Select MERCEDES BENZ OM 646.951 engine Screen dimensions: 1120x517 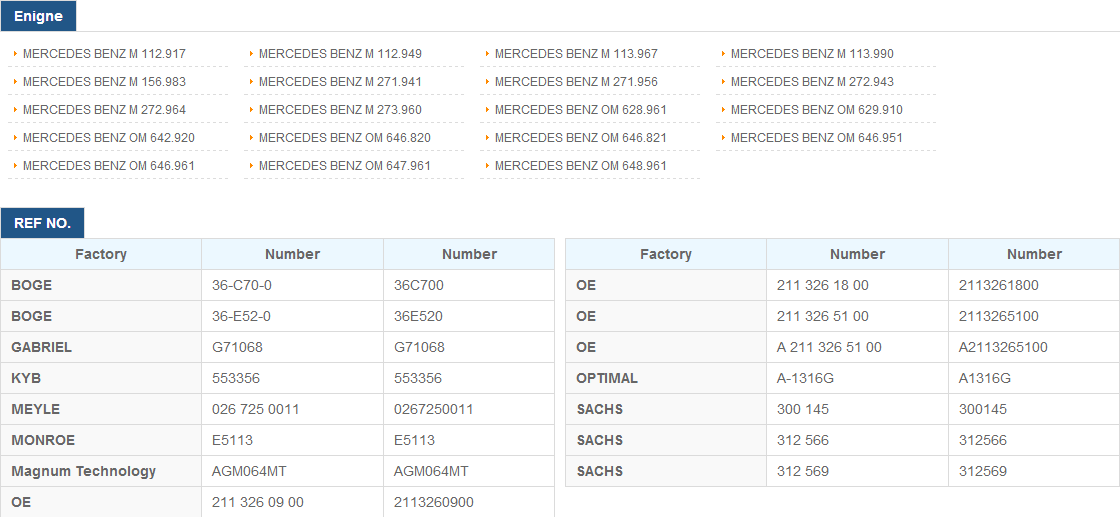(x=816, y=138)
